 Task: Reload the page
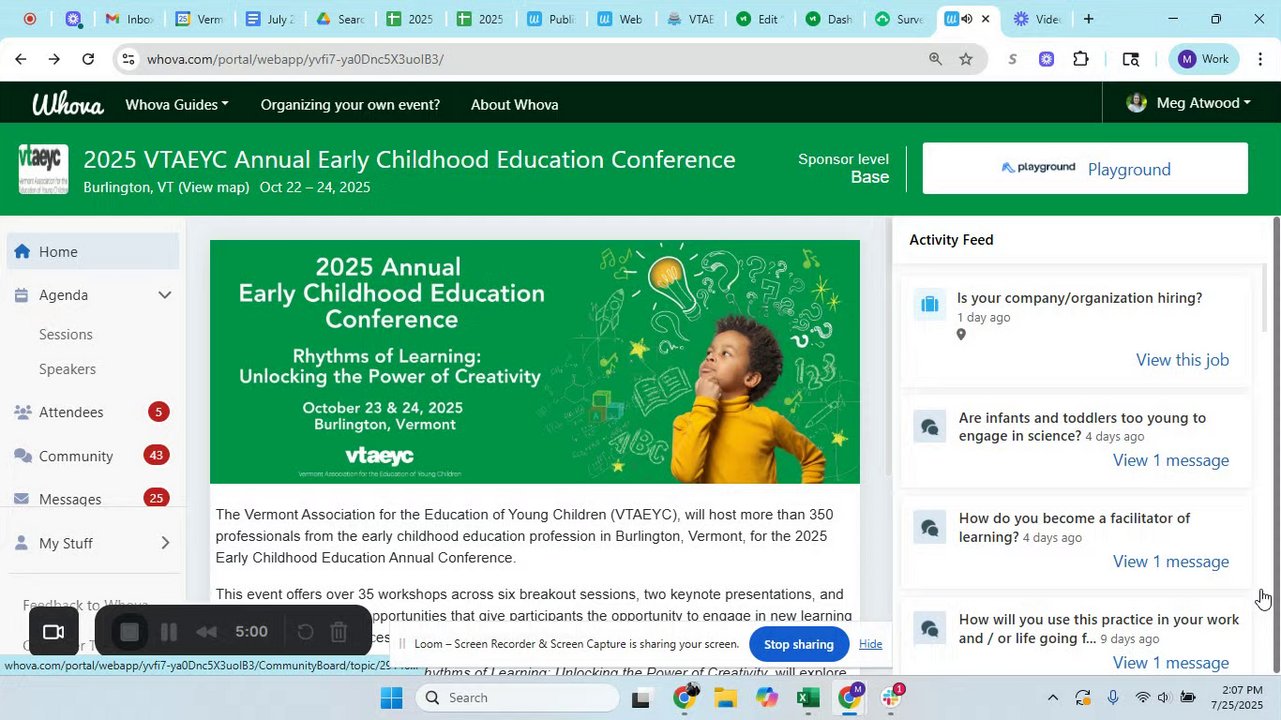tap(88, 59)
